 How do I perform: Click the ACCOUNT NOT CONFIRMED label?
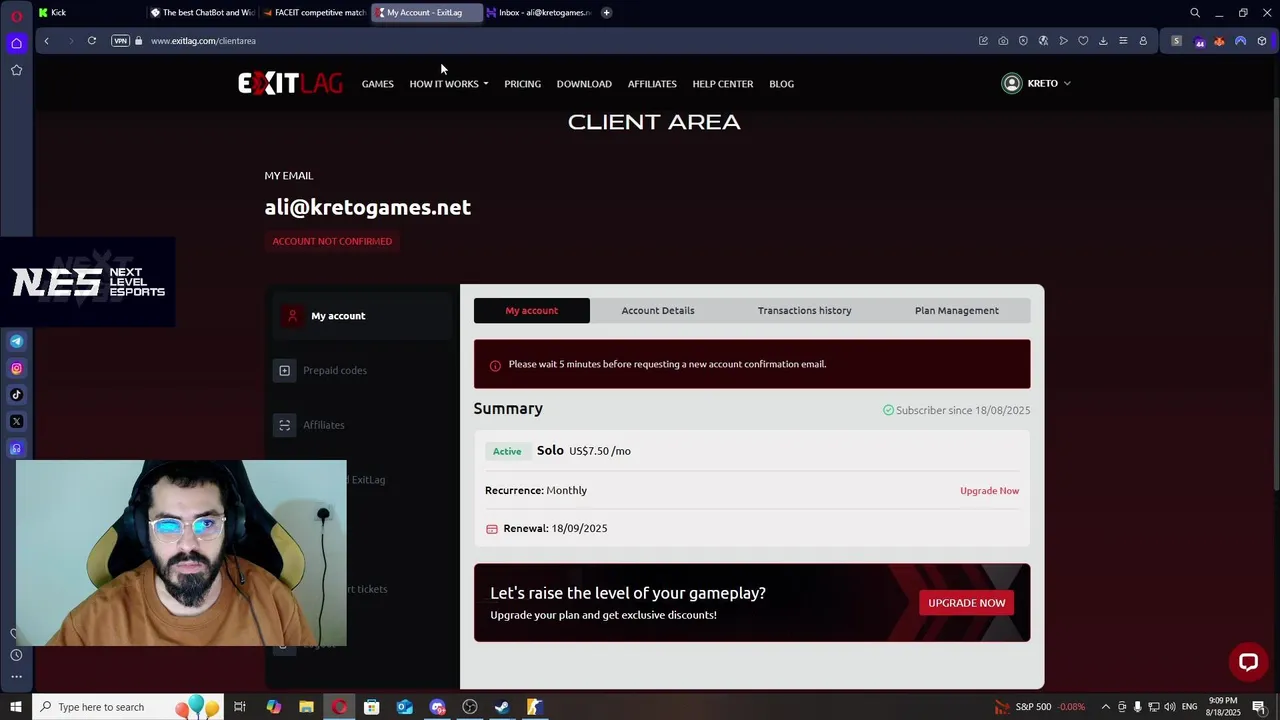point(332,241)
